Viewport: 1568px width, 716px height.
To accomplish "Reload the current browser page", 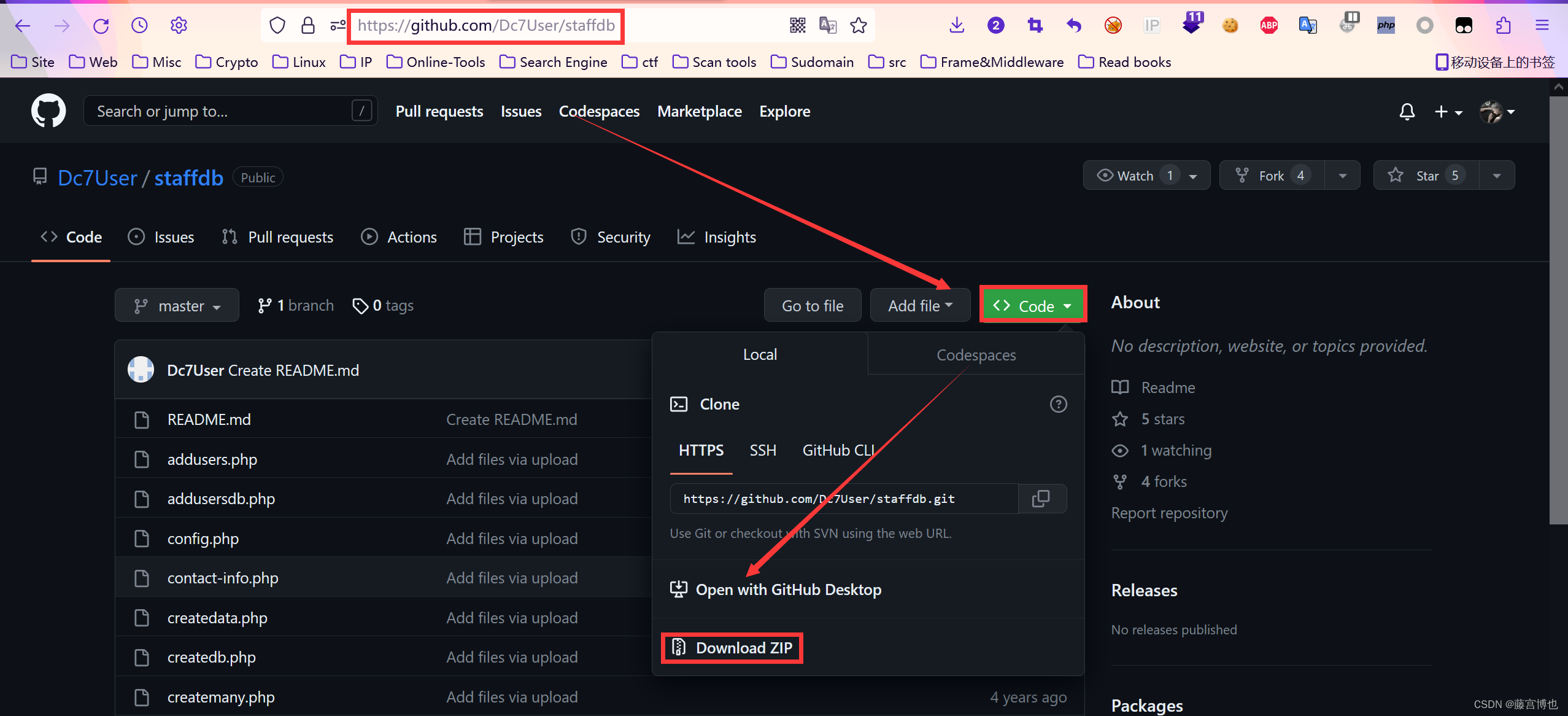I will coord(101,26).
